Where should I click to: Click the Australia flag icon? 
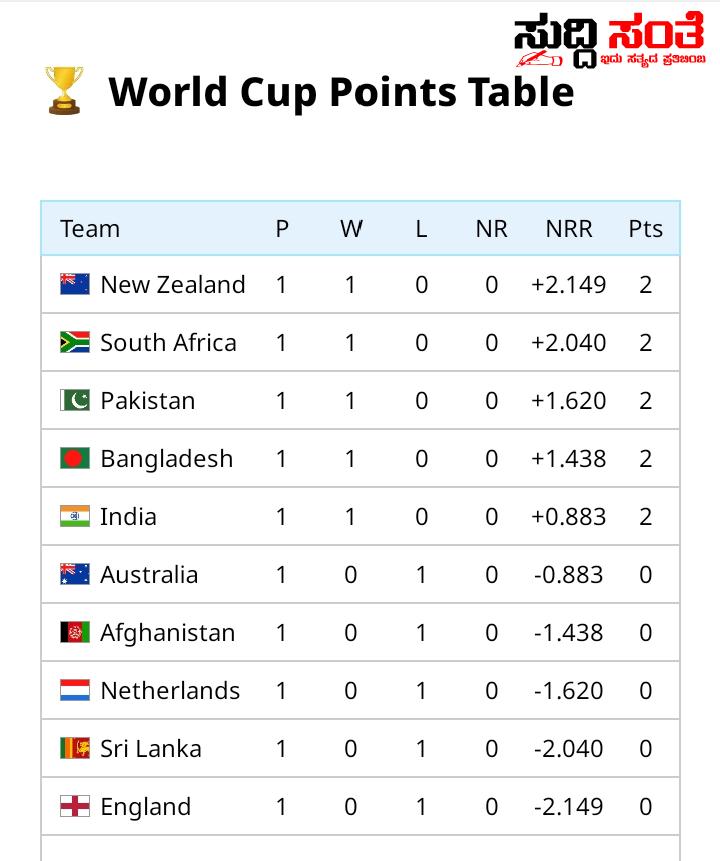[75, 574]
